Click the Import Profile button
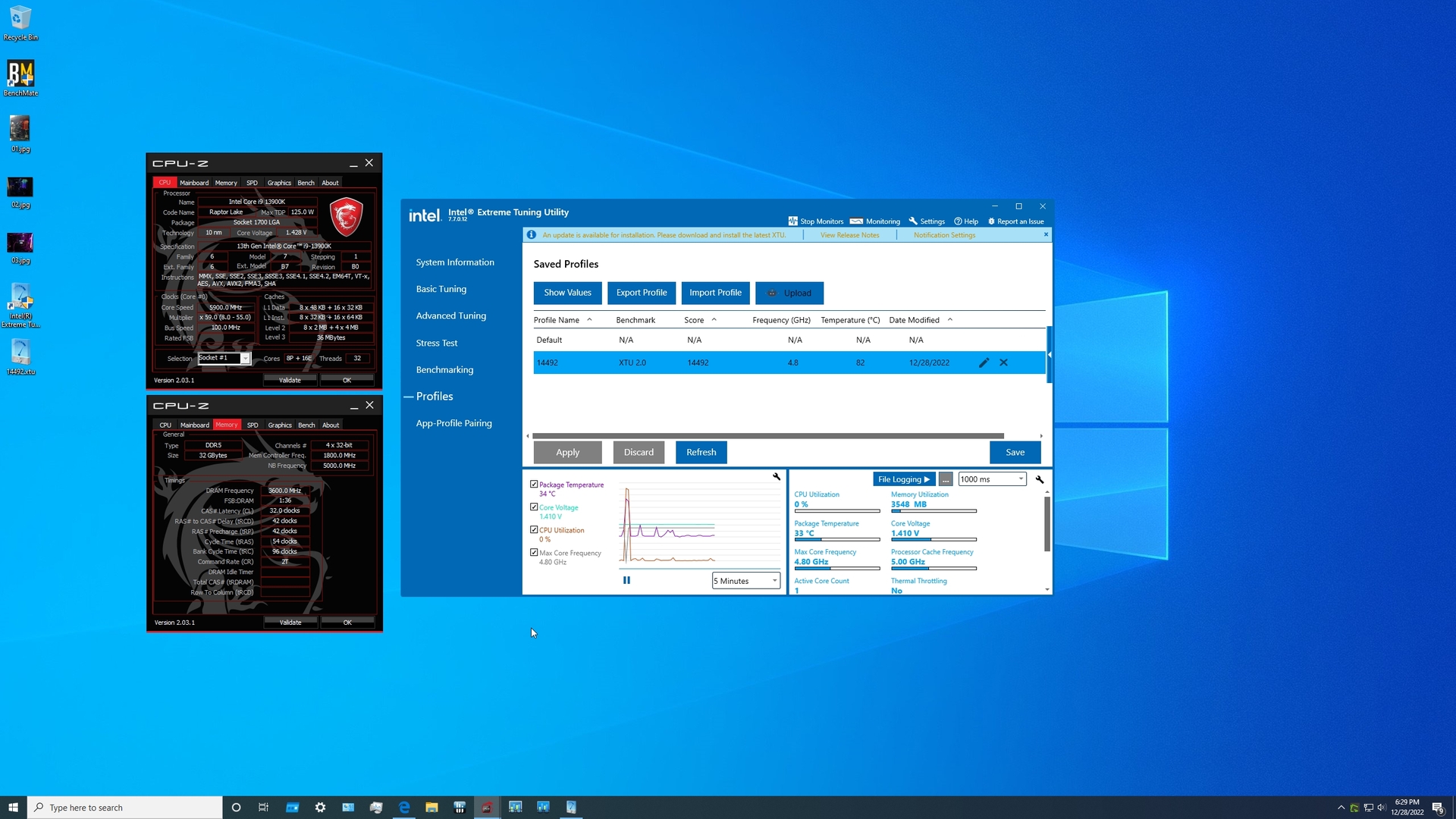The height and width of the screenshot is (819, 1456). tap(715, 293)
